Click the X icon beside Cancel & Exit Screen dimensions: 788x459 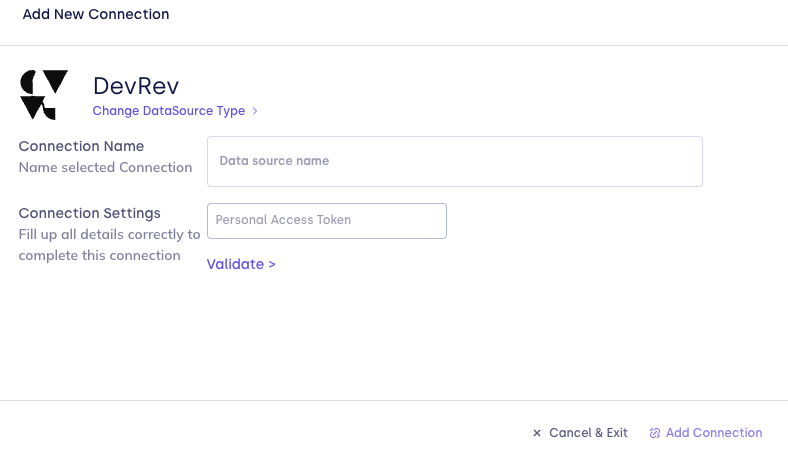pos(537,433)
